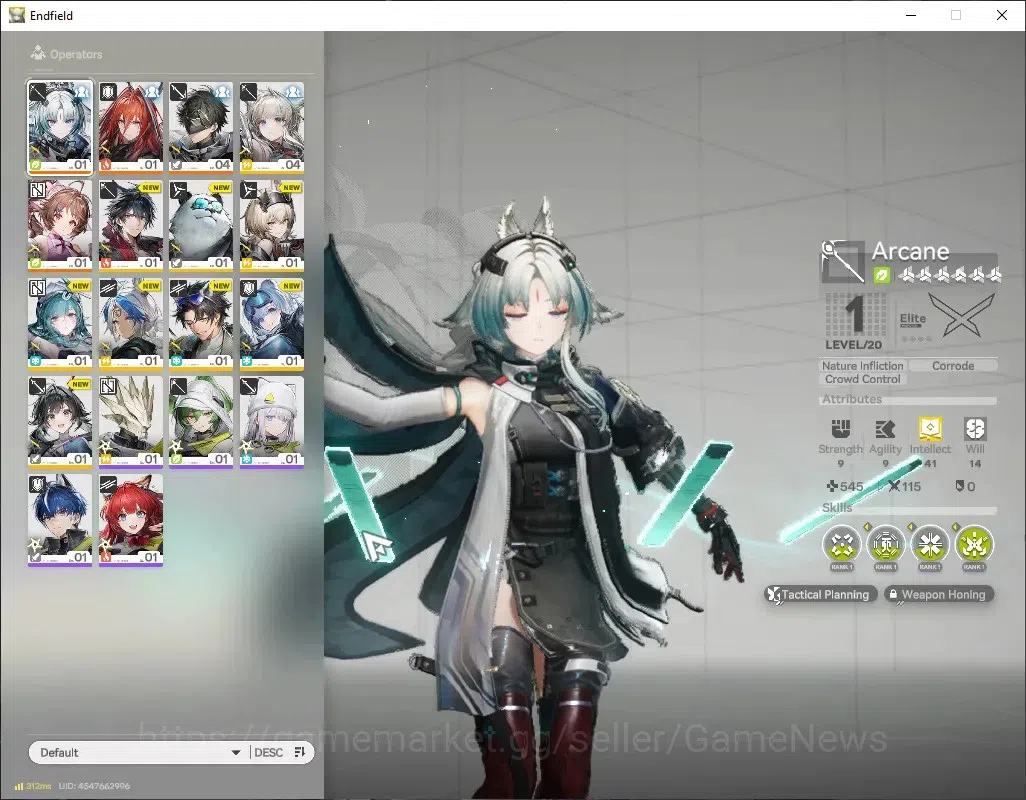This screenshot has width=1026, height=800.
Task: Select the NEW teal-haired hooded operator card
Action: coord(60,324)
